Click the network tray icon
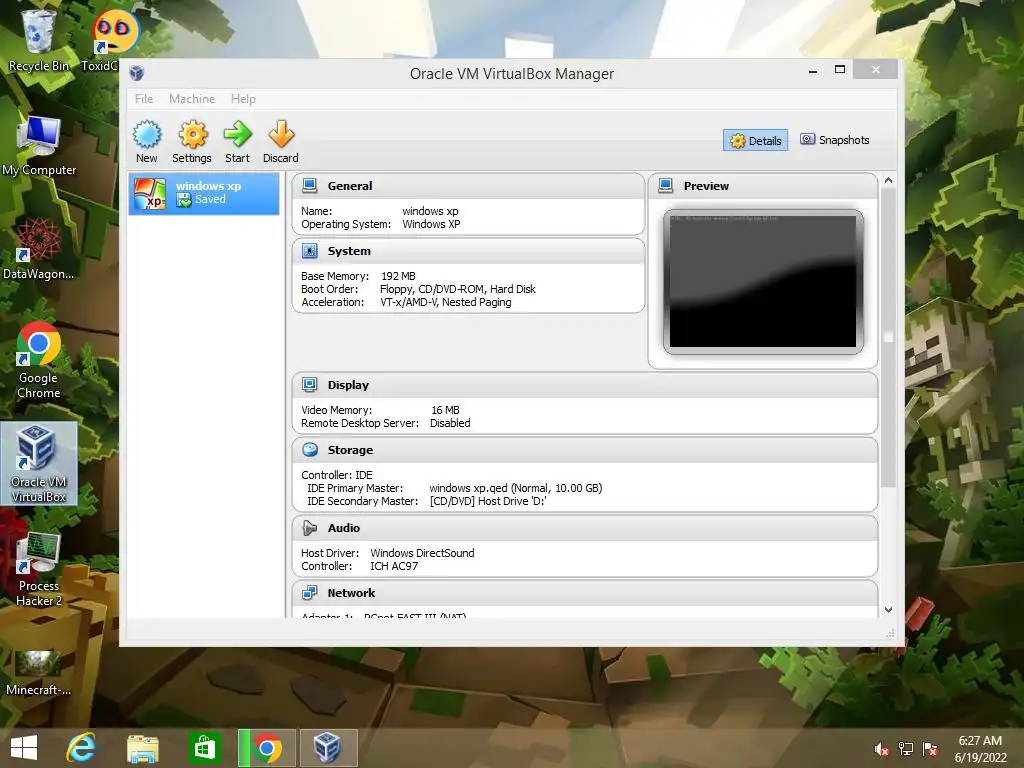The height and width of the screenshot is (768, 1024). point(906,748)
